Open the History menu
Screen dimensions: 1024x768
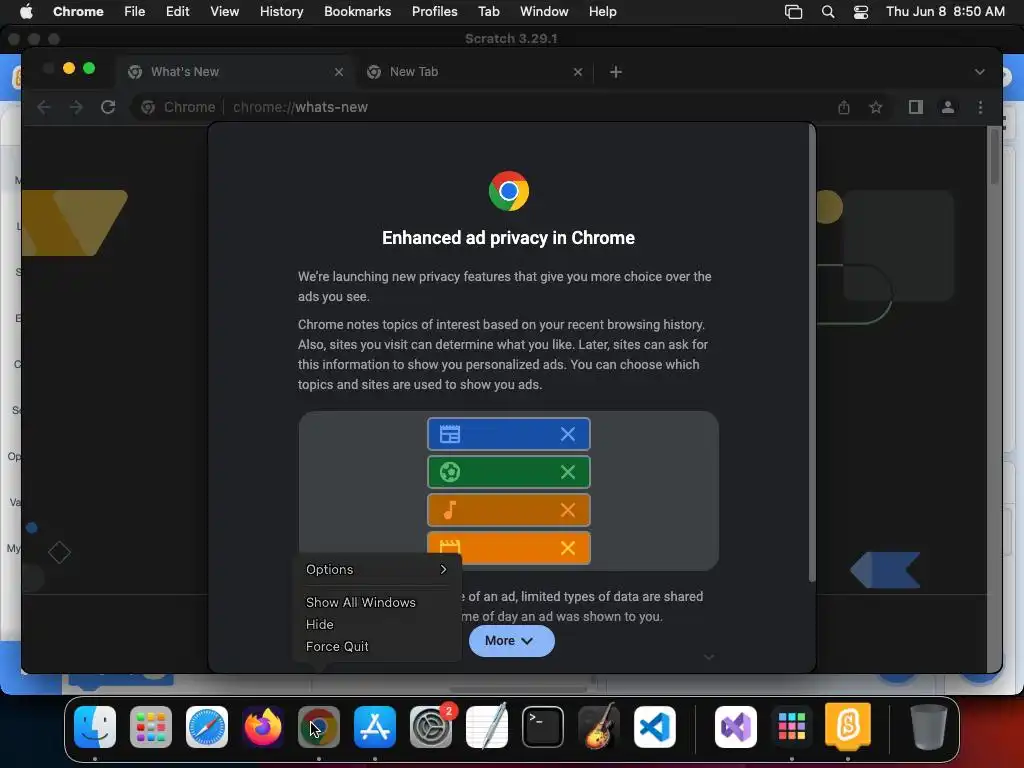coord(281,11)
